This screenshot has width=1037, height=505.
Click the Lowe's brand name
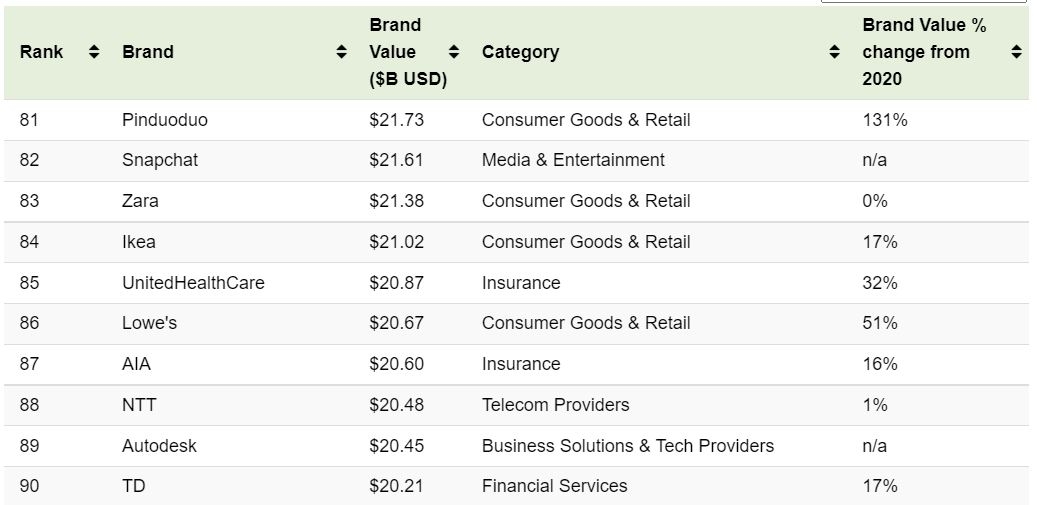[150, 323]
